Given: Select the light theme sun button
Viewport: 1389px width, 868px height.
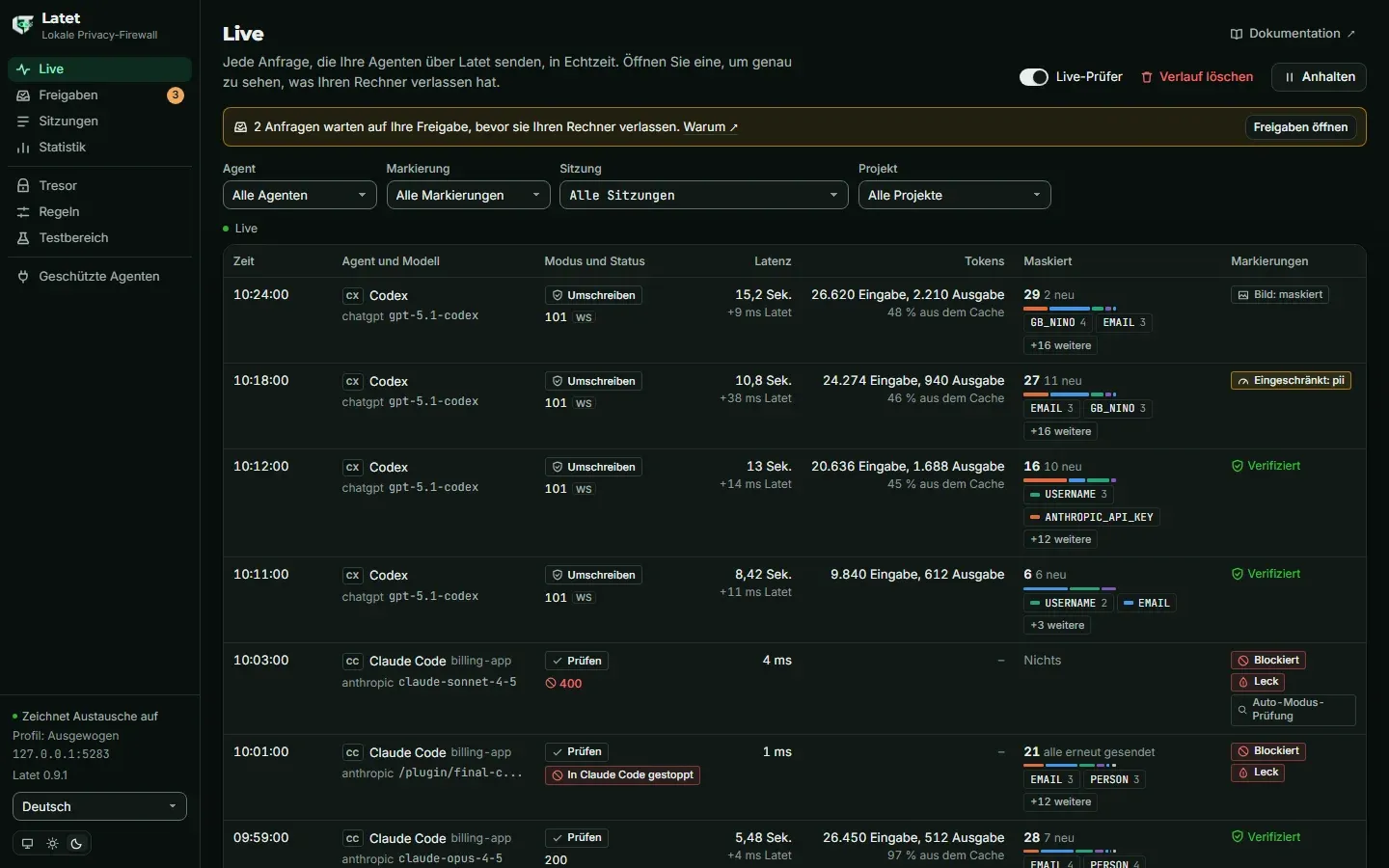Looking at the screenshot, I should tap(52, 844).
